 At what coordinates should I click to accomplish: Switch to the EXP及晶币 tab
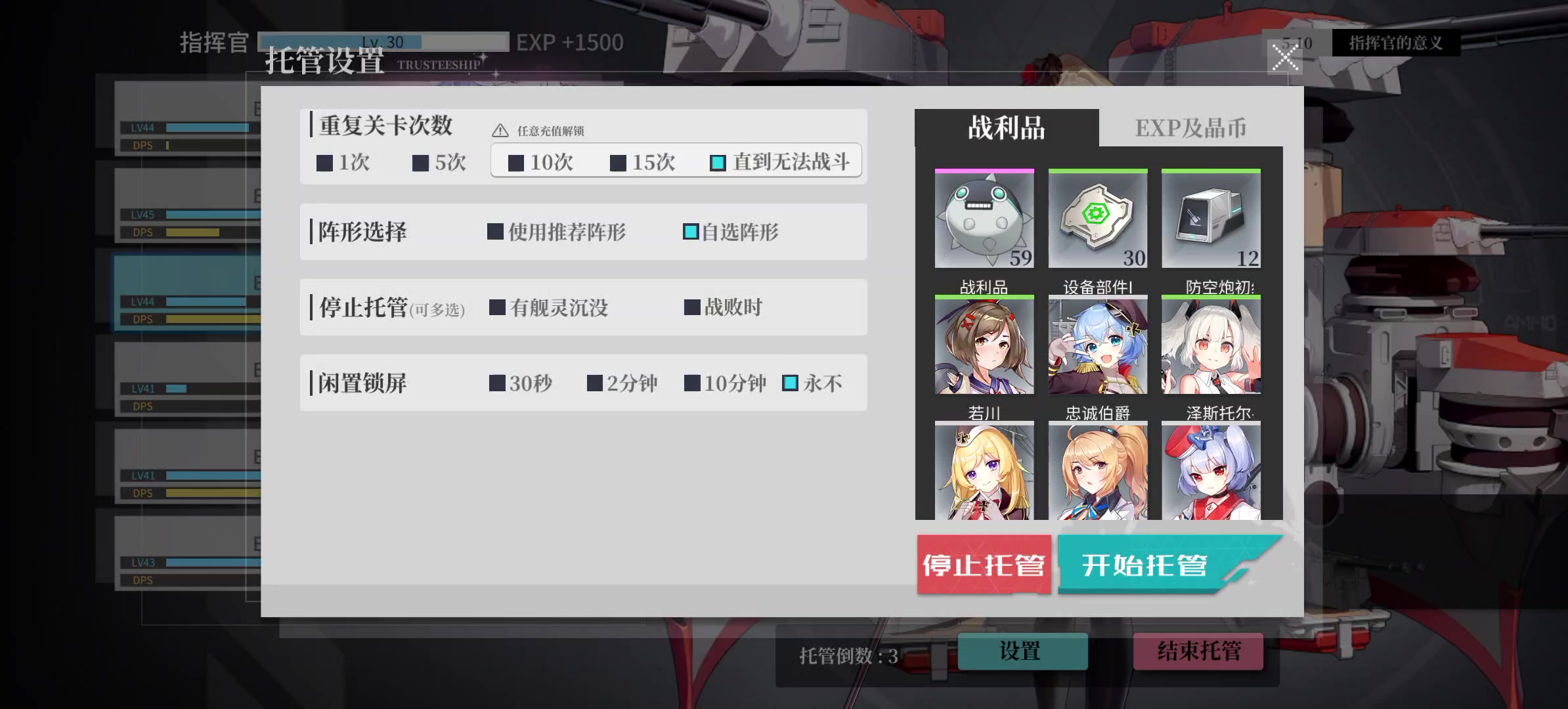click(1190, 128)
